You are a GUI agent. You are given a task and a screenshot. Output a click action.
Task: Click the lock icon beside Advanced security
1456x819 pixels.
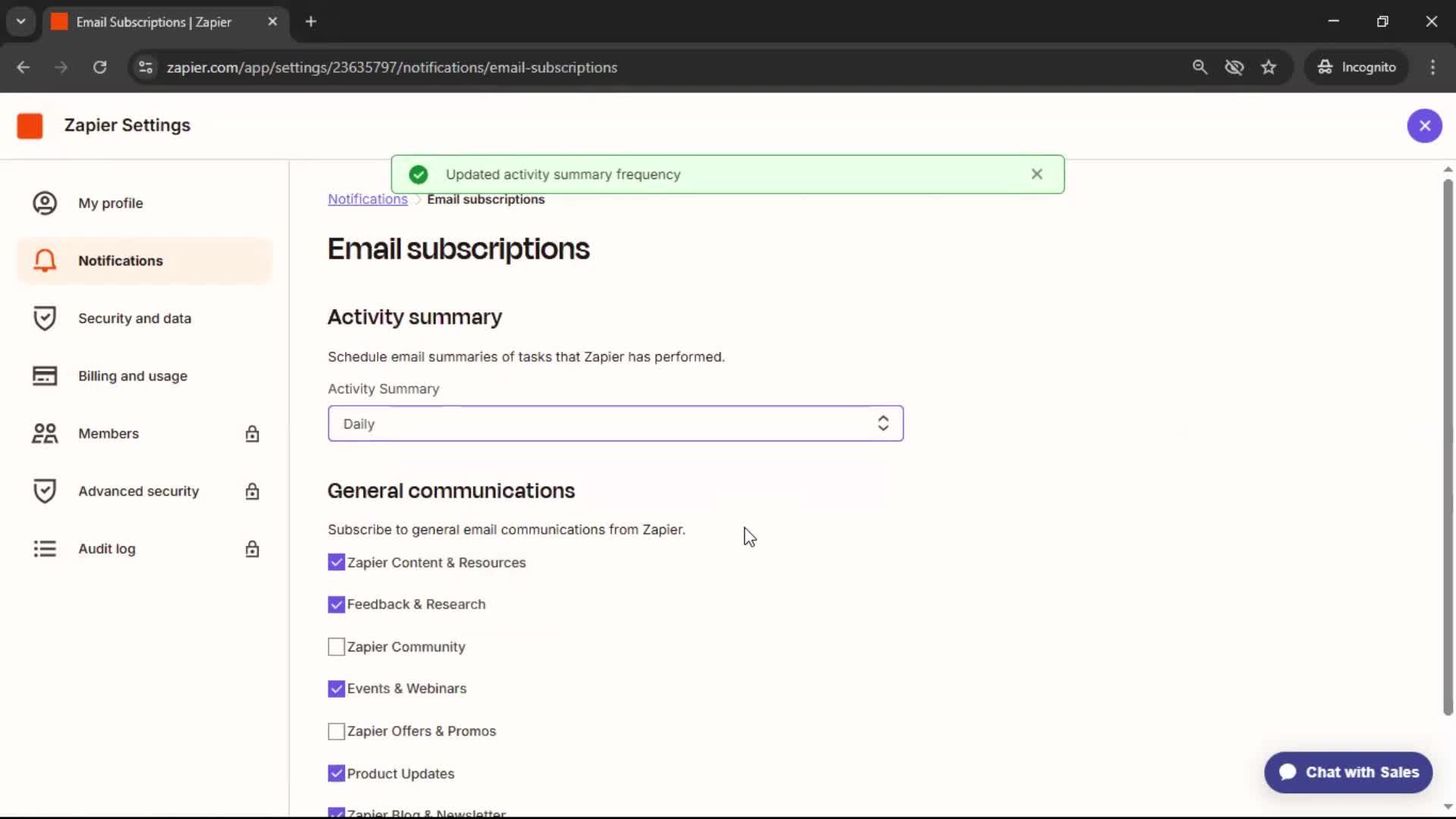click(253, 491)
